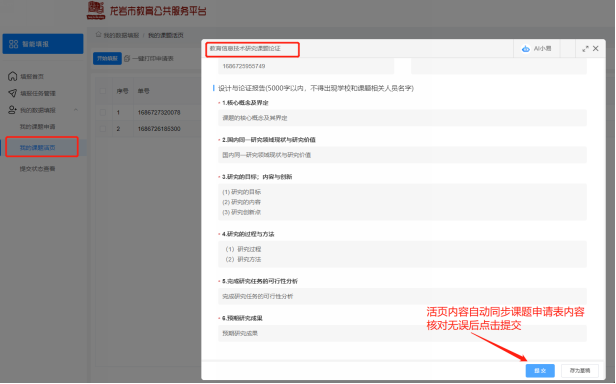
Task: Click the 填报首页 home icon
Action: click(13, 76)
